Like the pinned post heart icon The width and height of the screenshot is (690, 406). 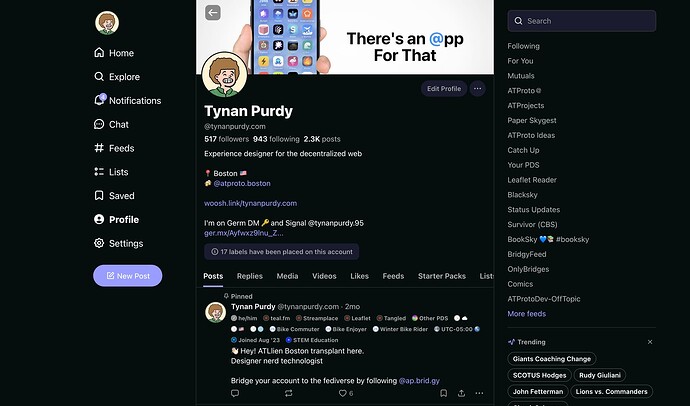pyautogui.click(x=342, y=393)
